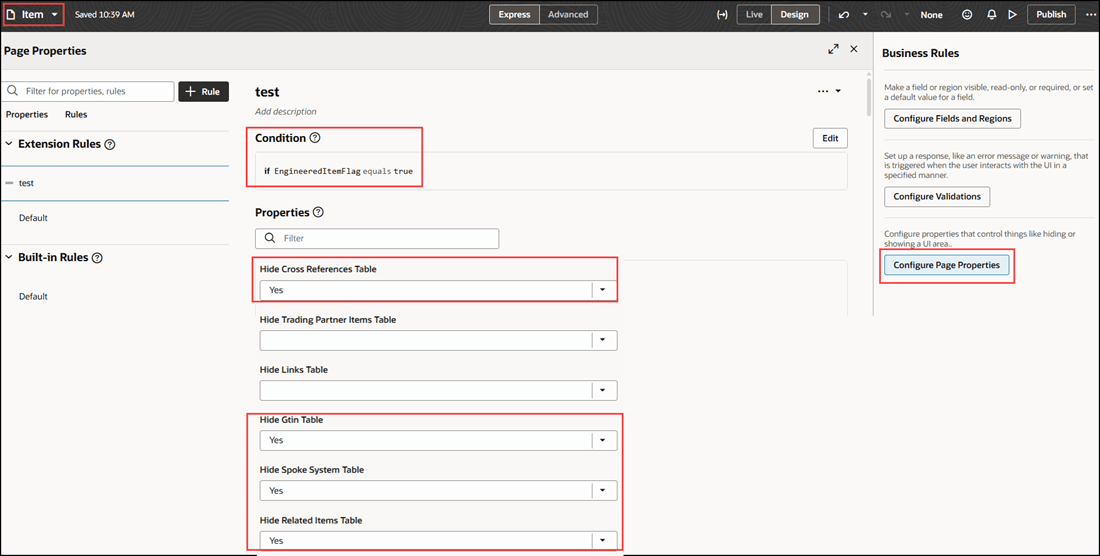Click the Preview play icon
This screenshot has height=556, width=1100.
(x=1012, y=14)
